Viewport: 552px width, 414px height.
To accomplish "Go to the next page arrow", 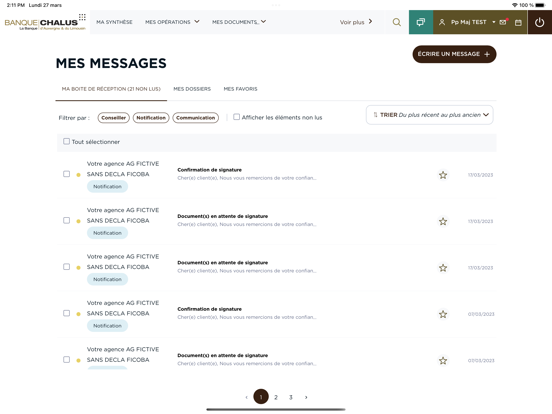I will (306, 397).
